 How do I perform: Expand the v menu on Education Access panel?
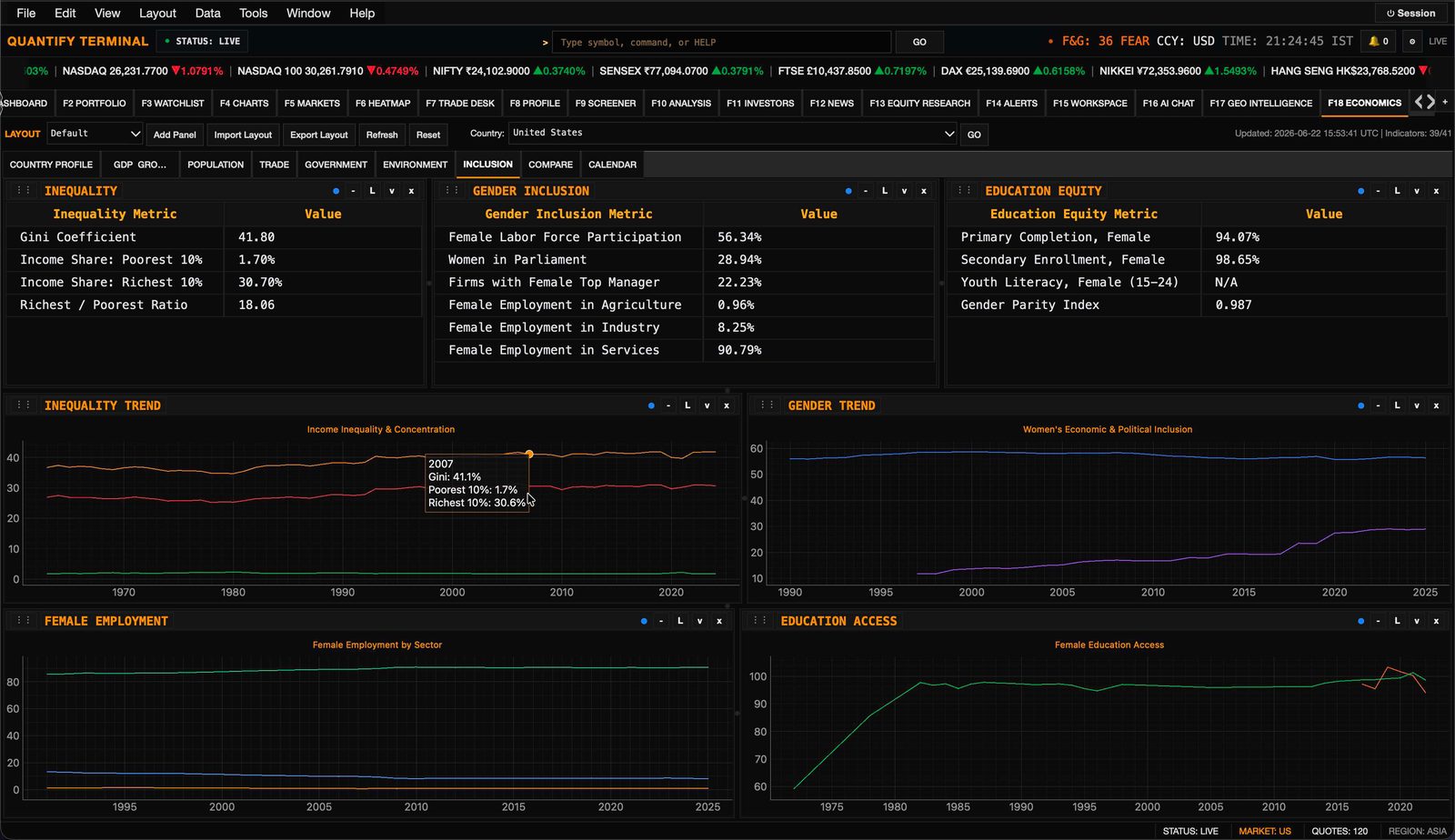point(1417,621)
